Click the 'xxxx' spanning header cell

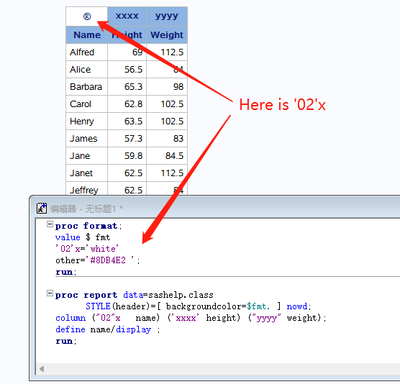127,16
